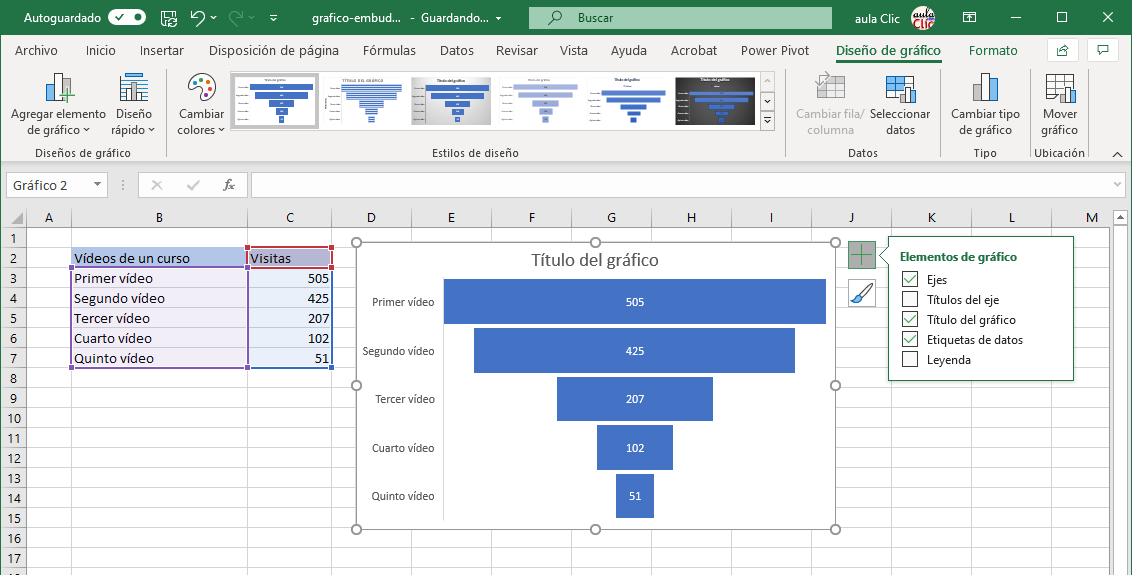1132x575 pixels.
Task: Uncheck the Ejes checkbox
Action: [x=910, y=280]
